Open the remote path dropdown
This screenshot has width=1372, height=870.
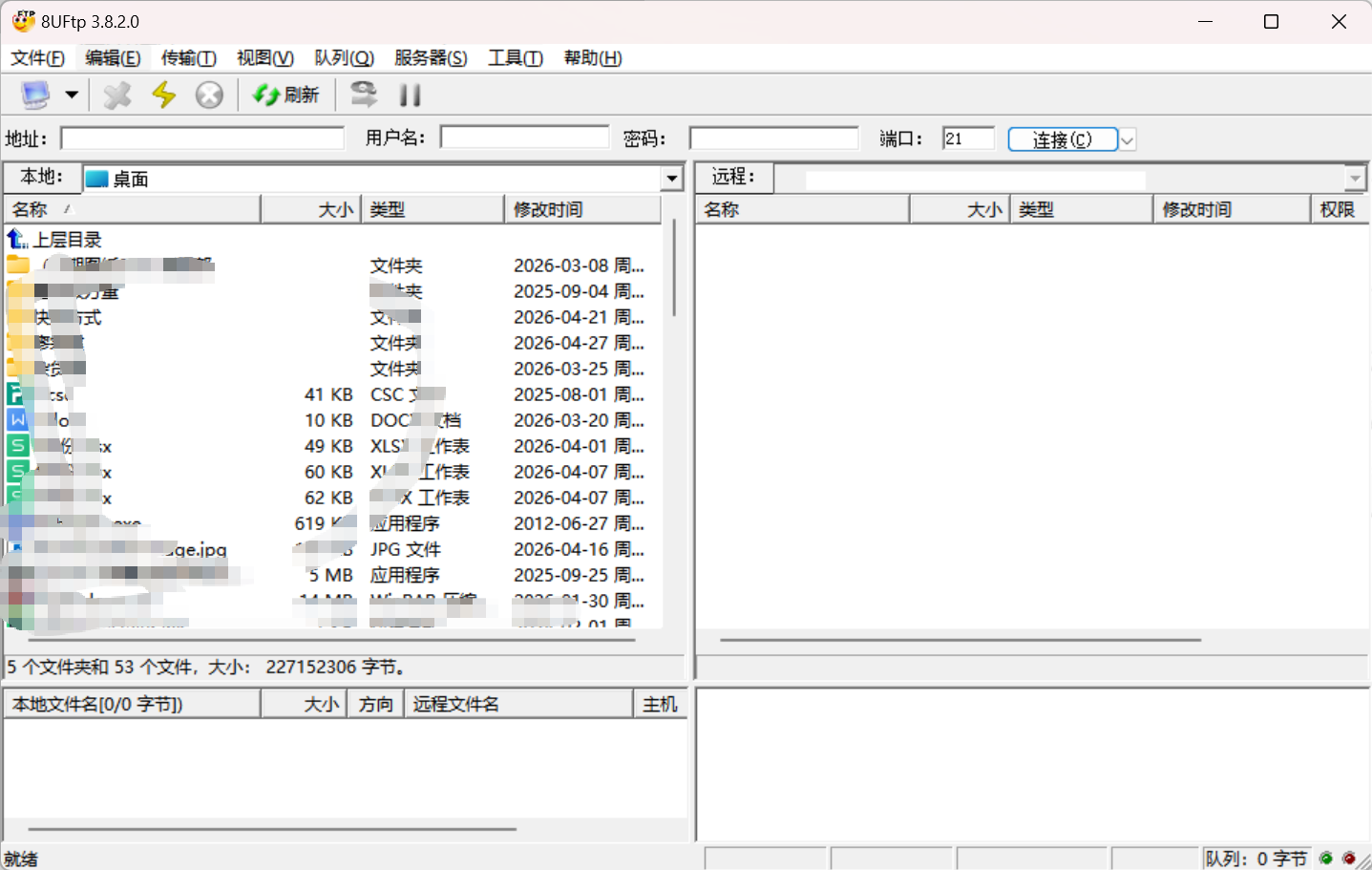(x=1356, y=179)
